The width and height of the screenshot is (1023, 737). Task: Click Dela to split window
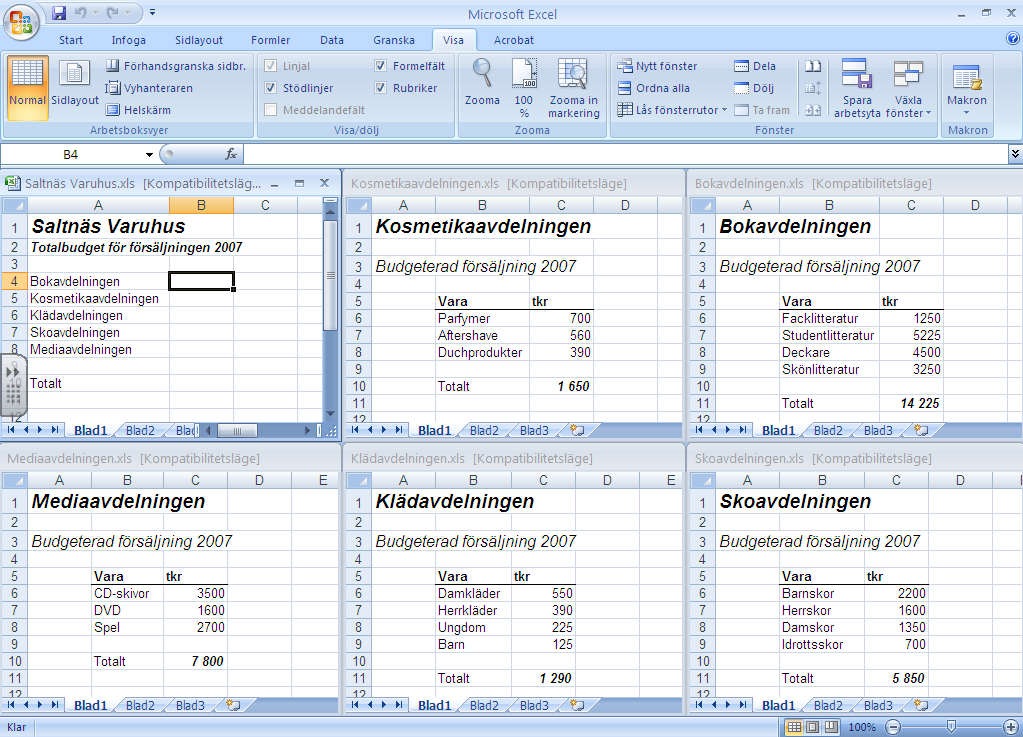point(755,66)
